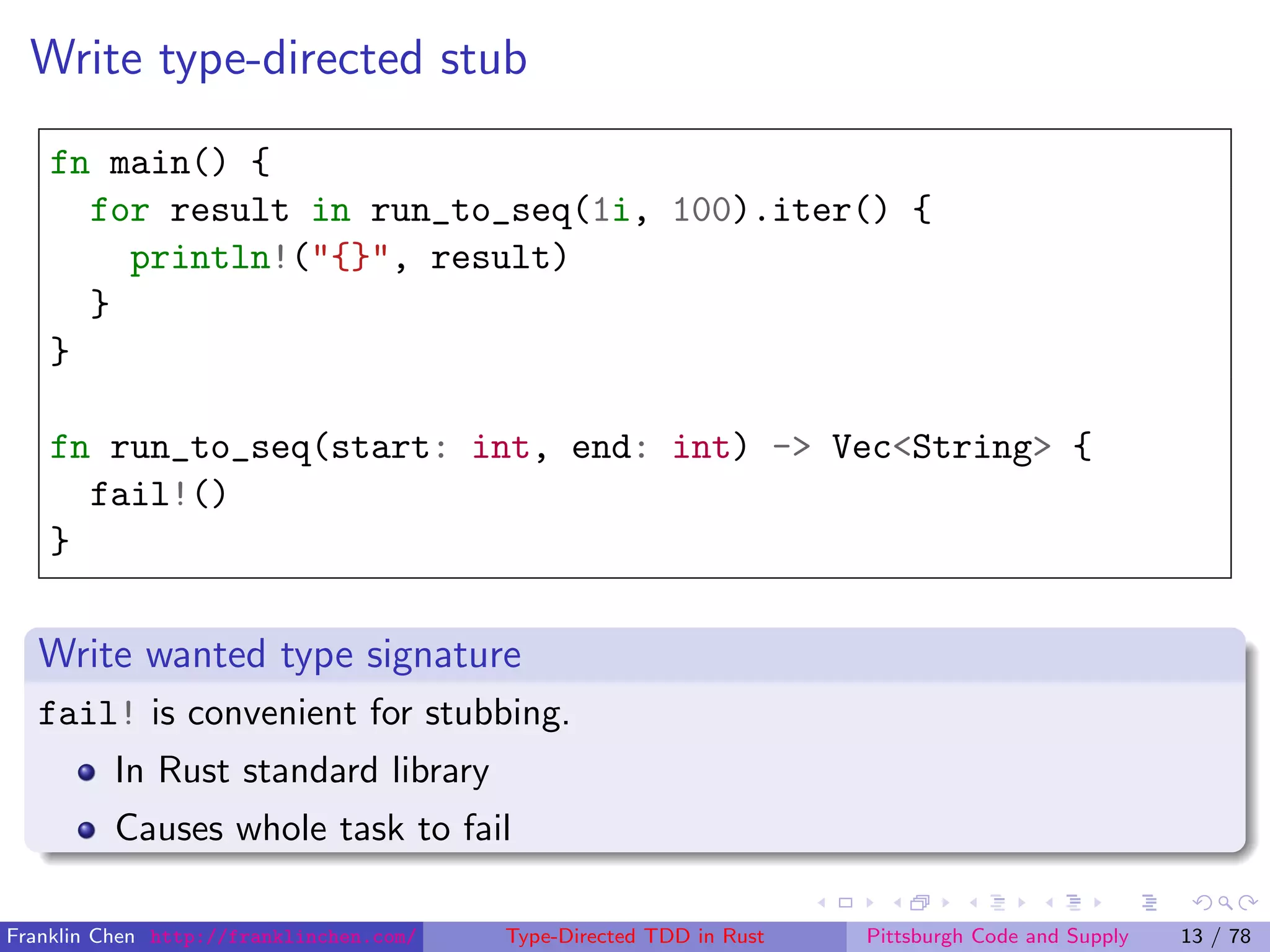The height and width of the screenshot is (952, 1270).
Task: Click the stacked frames navigation icon
Action: coord(920,903)
